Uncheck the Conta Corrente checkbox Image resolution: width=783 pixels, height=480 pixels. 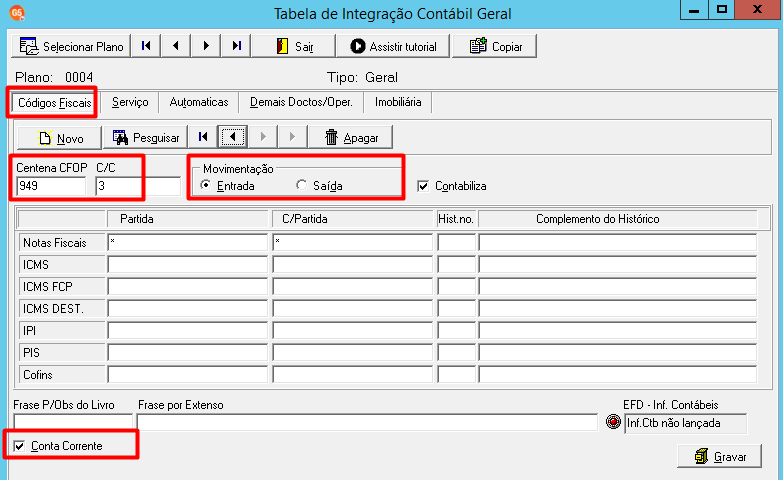(19, 446)
